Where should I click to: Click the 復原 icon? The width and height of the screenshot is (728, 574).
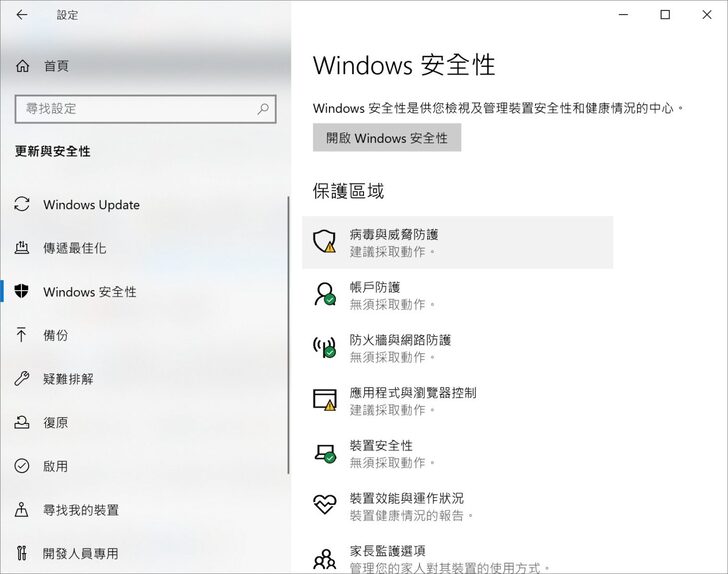[x=22, y=422]
